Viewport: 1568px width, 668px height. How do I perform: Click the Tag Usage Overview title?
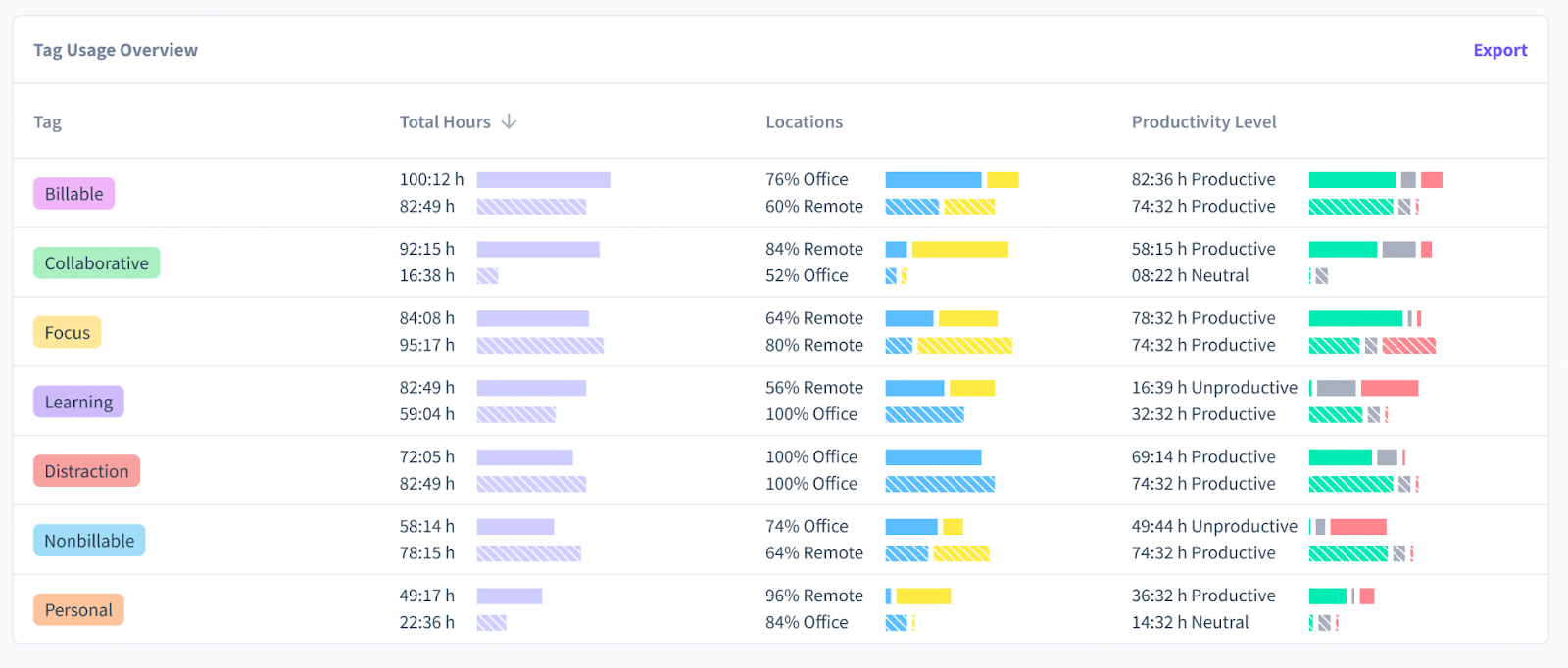click(116, 50)
